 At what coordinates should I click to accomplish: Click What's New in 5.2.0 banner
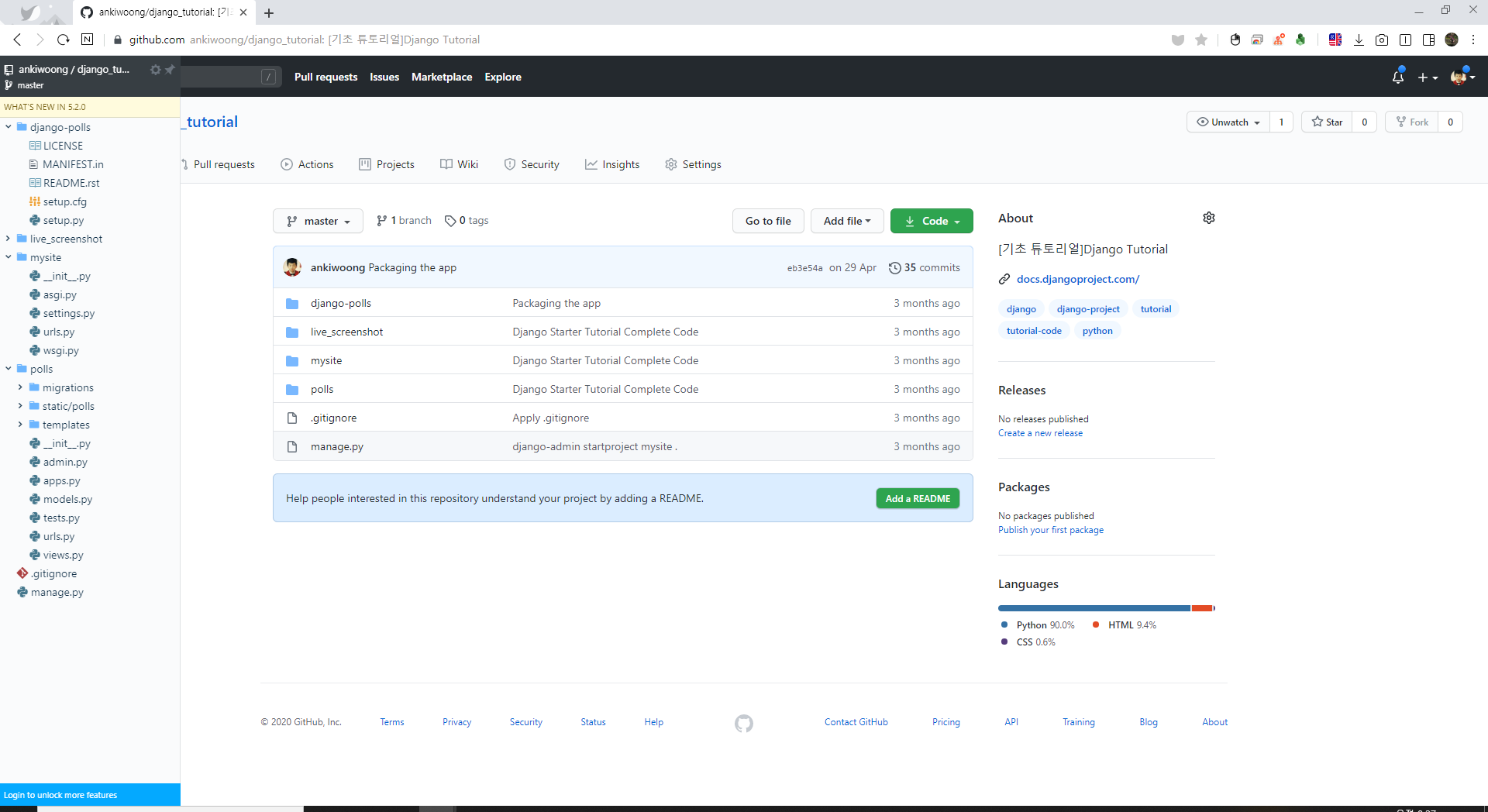tap(90, 107)
